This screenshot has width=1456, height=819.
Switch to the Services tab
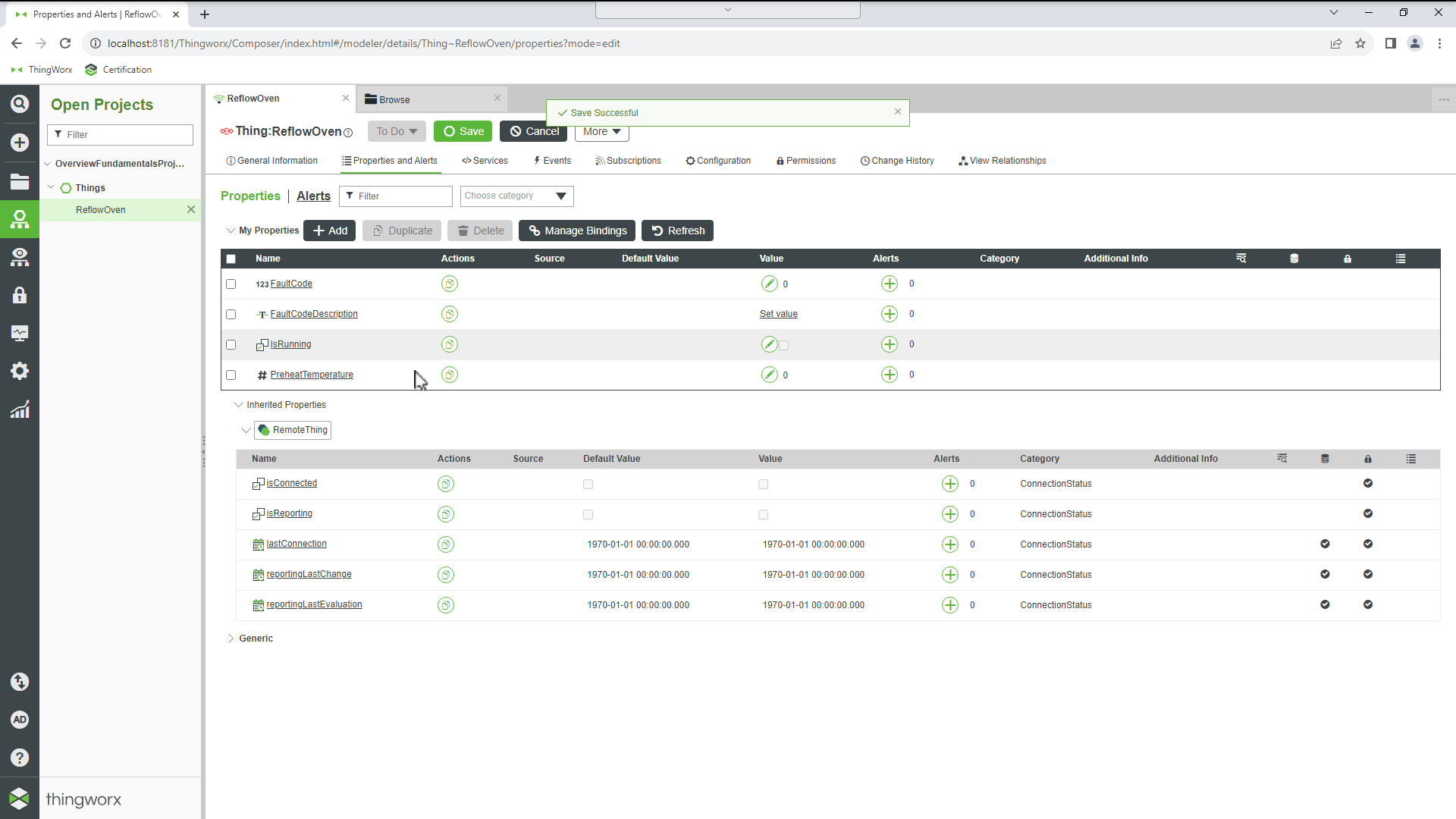(485, 161)
